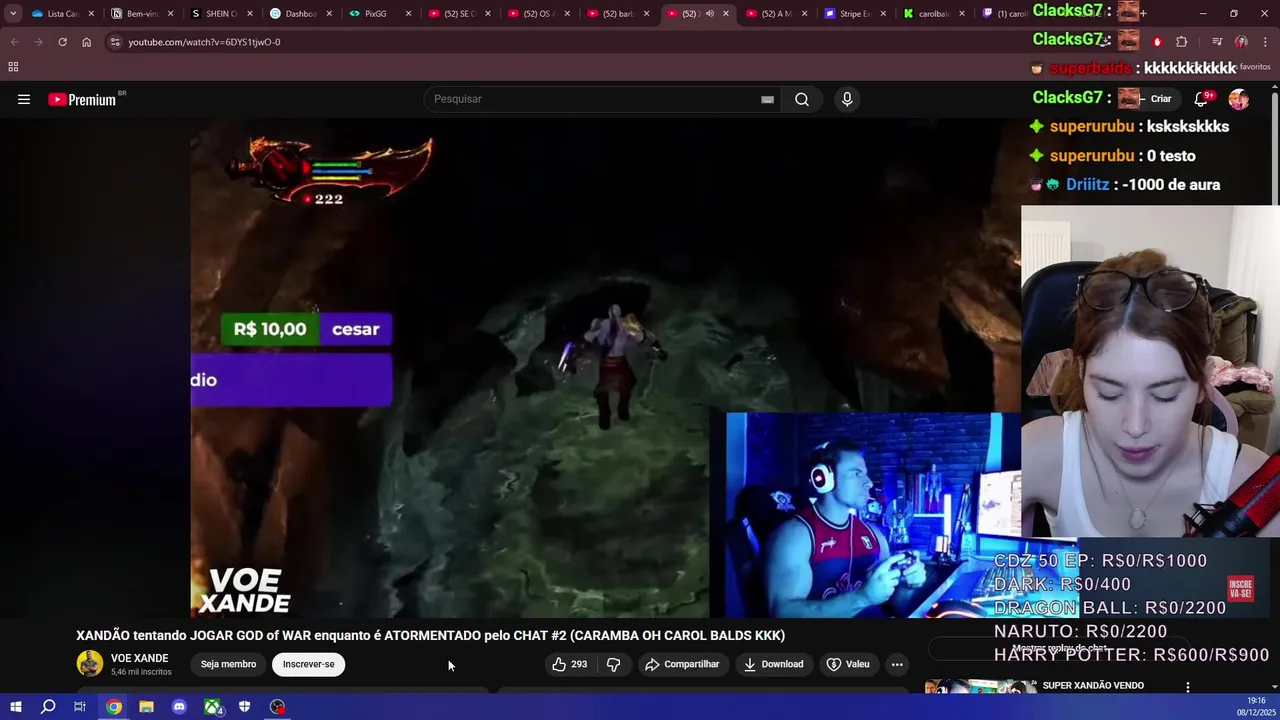Open Discord from the taskbar
Screen dimensions: 1280x720
(179, 707)
